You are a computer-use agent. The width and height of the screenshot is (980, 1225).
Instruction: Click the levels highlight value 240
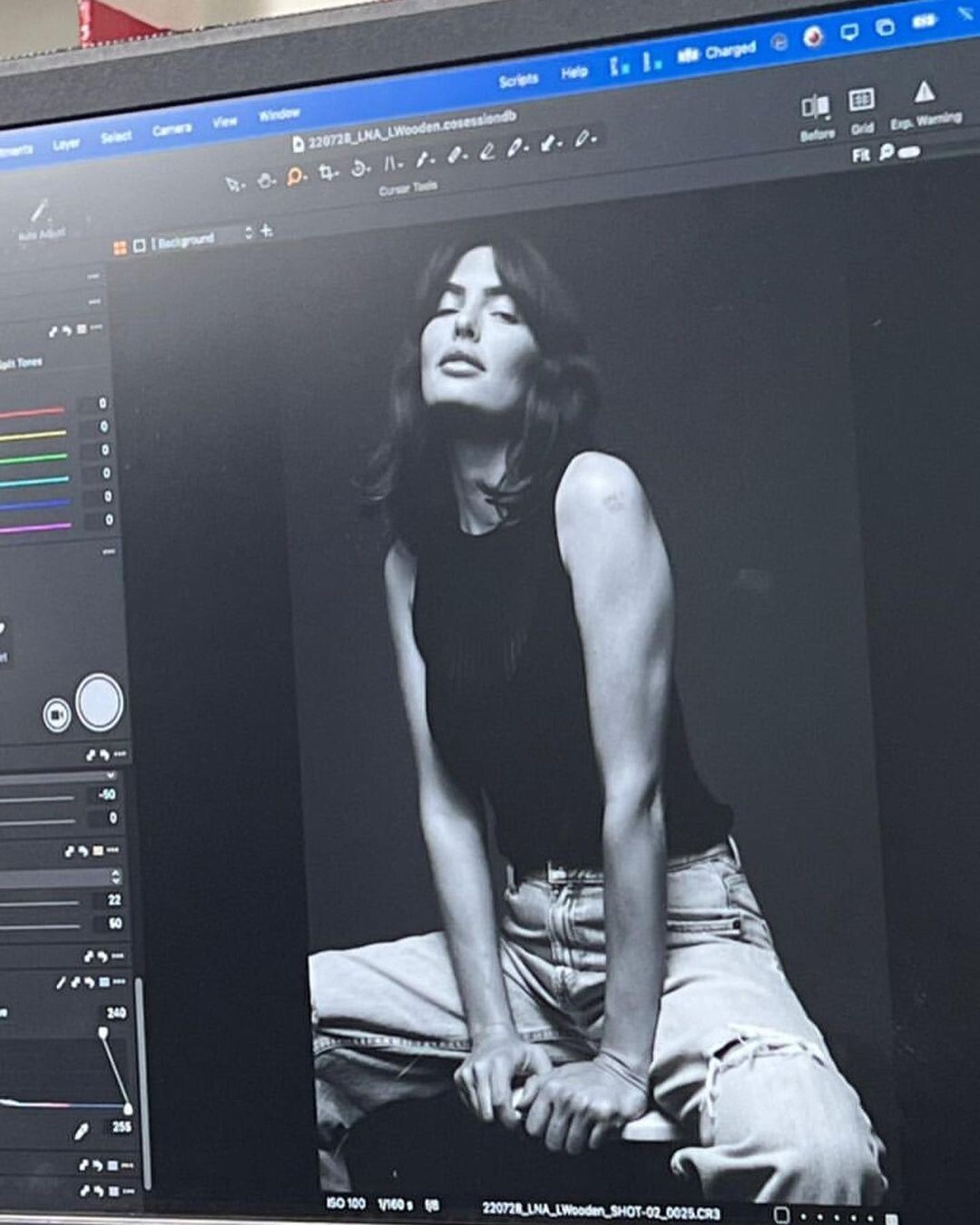tap(116, 1013)
